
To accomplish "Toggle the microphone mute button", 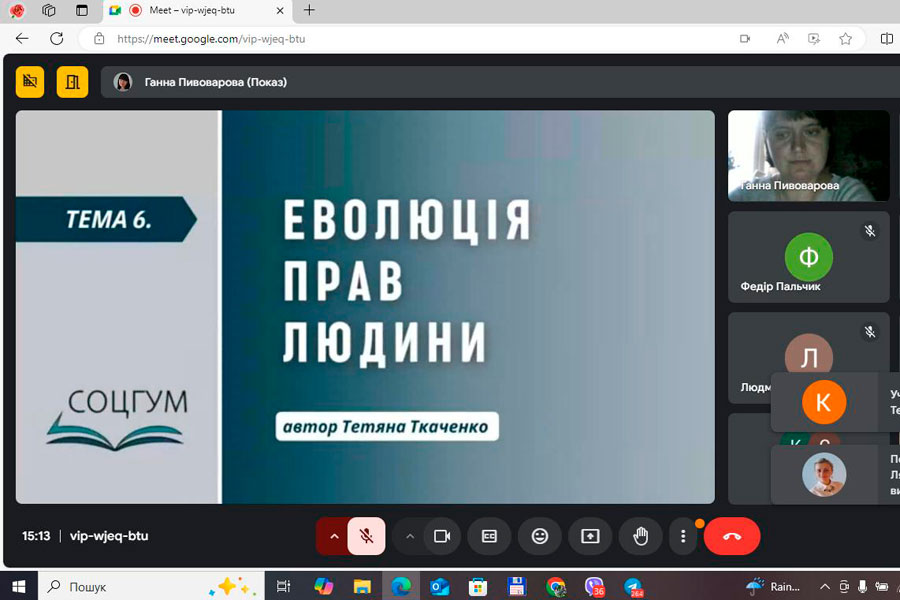I will pos(366,536).
